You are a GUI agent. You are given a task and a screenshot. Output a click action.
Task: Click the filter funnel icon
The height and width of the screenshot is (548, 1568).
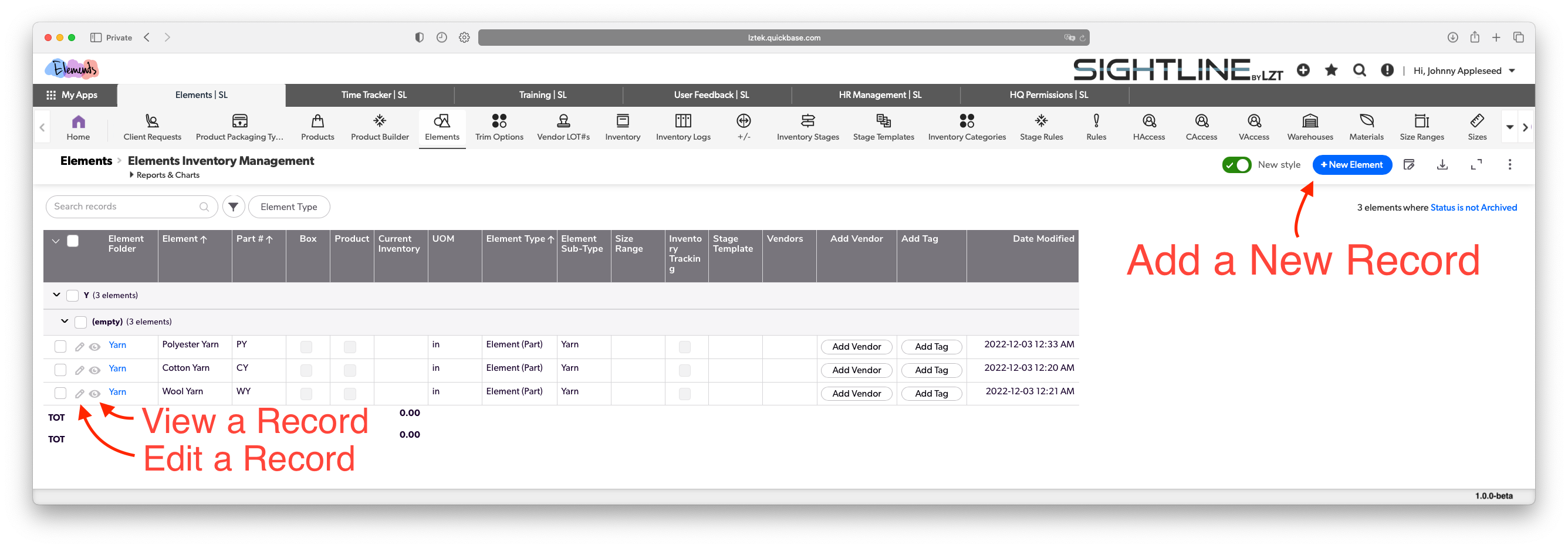[x=233, y=207]
